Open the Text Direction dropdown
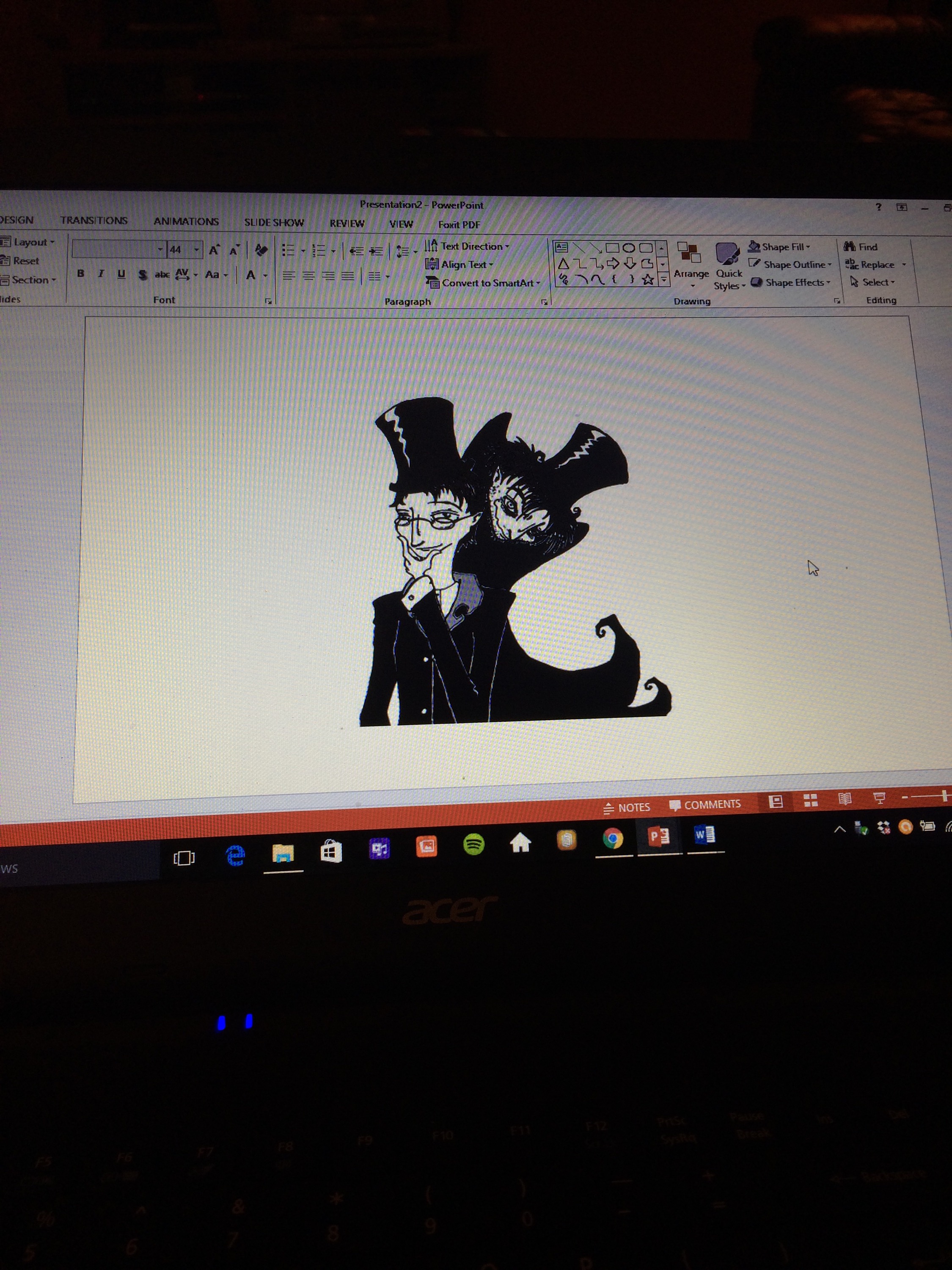 click(507, 247)
